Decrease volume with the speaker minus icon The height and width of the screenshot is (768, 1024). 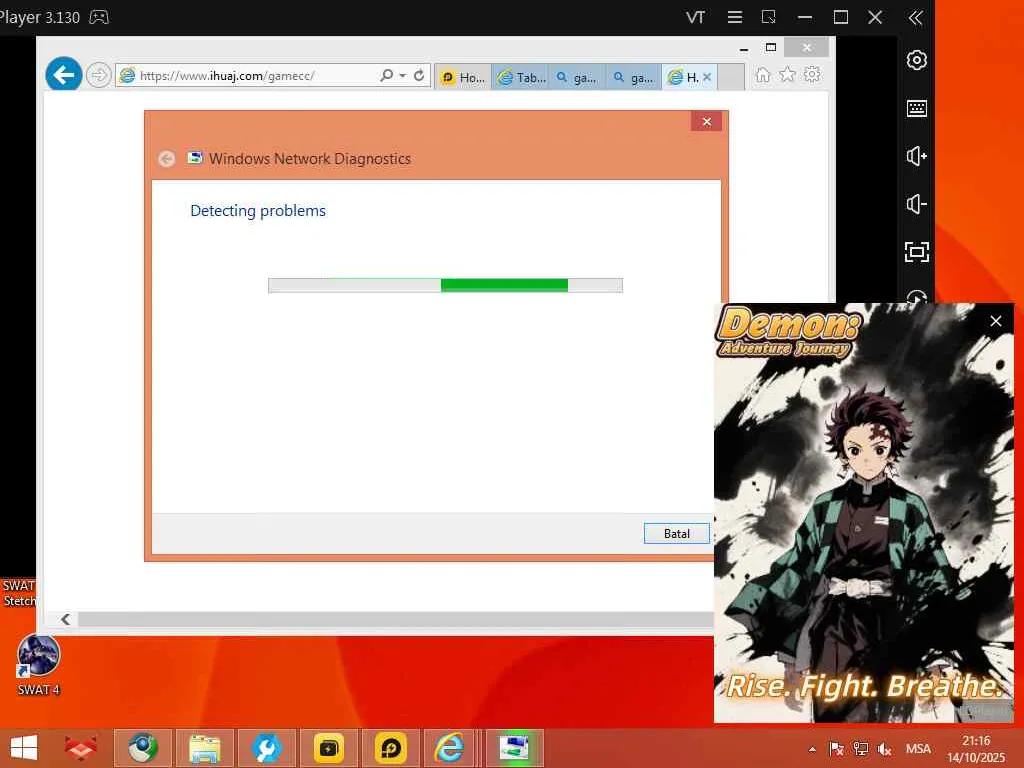point(916,204)
